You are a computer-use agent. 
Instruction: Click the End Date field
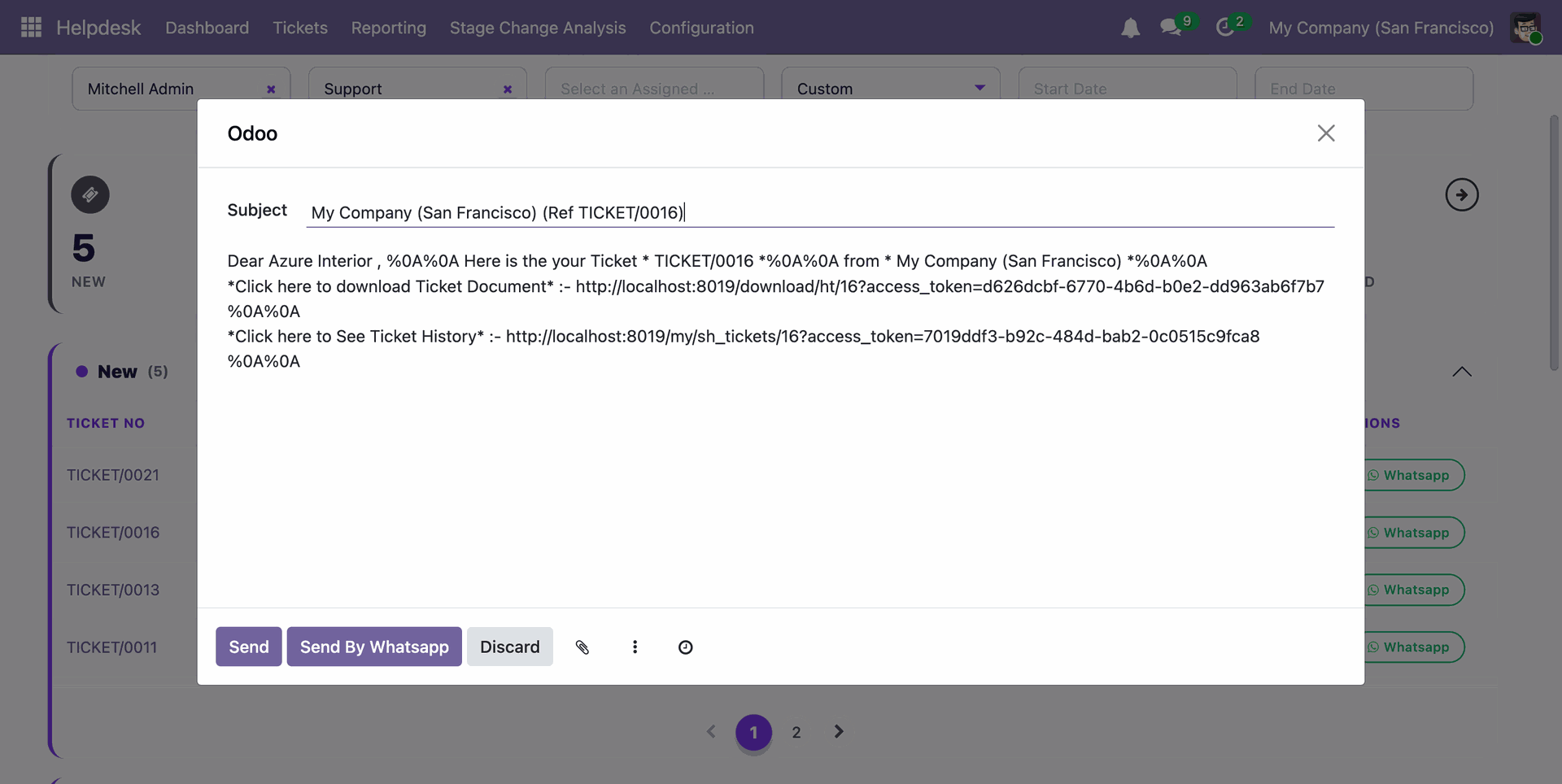[1363, 89]
